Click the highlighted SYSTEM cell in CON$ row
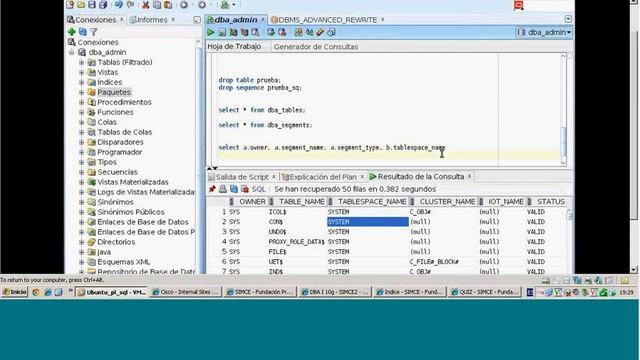640x360 pixels. [368, 222]
